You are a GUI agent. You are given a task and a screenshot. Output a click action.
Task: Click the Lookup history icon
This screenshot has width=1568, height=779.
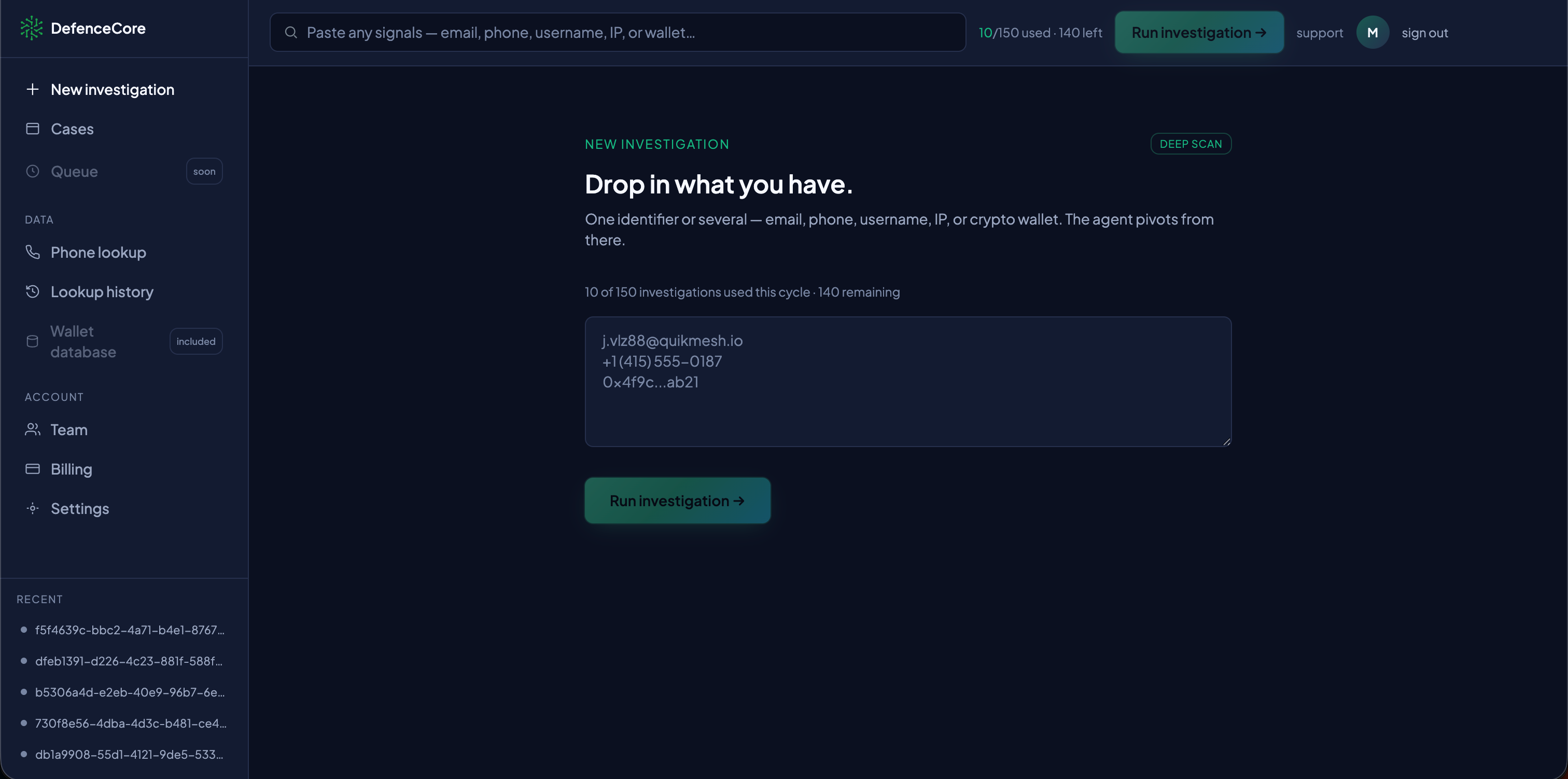click(x=32, y=292)
